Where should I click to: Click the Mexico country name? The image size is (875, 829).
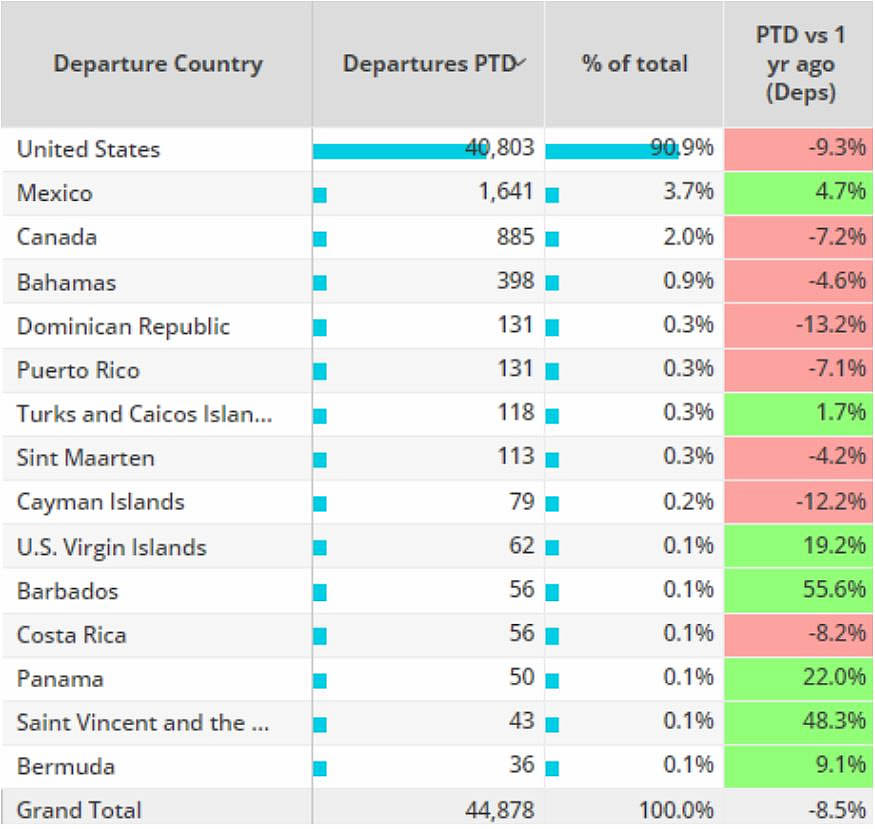click(x=54, y=194)
